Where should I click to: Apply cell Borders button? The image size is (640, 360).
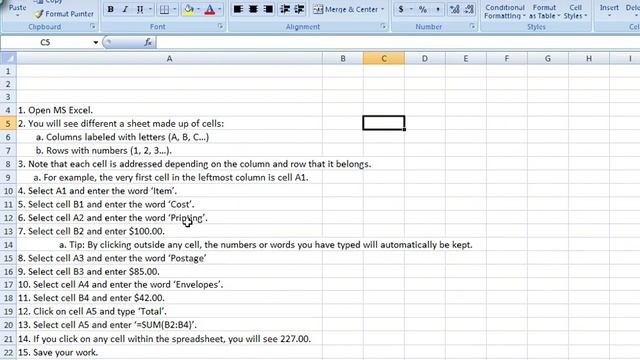164,9
